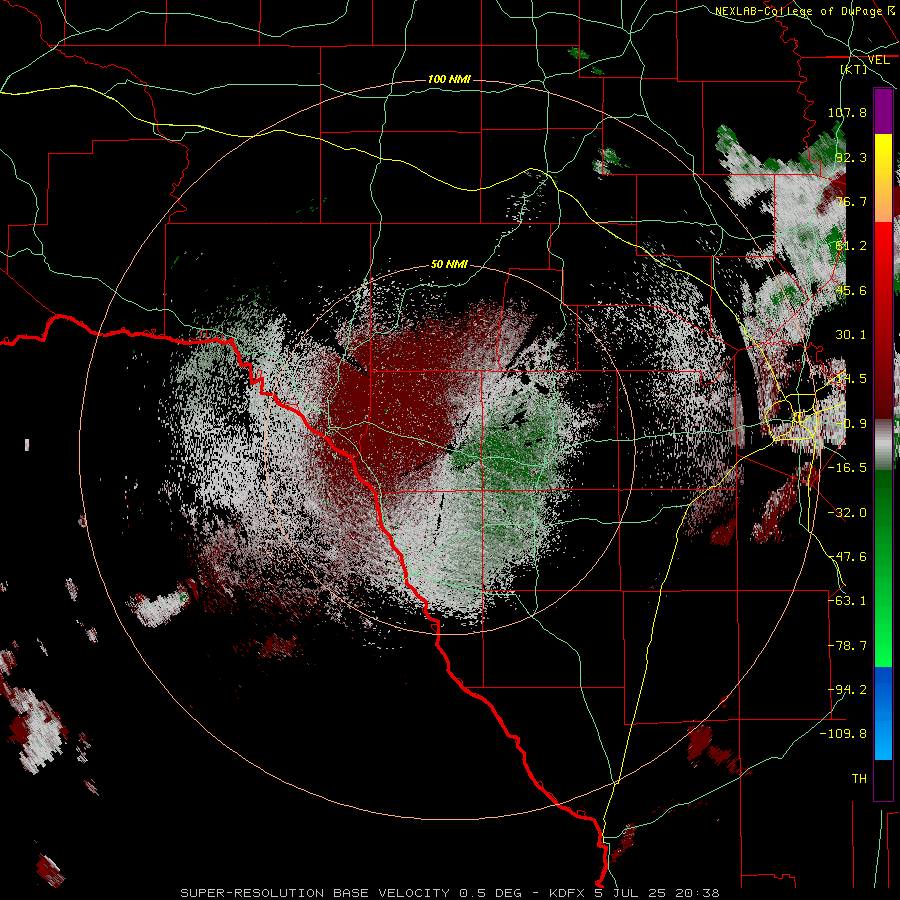Click the -47.6 velocity scale value

(x=847, y=557)
